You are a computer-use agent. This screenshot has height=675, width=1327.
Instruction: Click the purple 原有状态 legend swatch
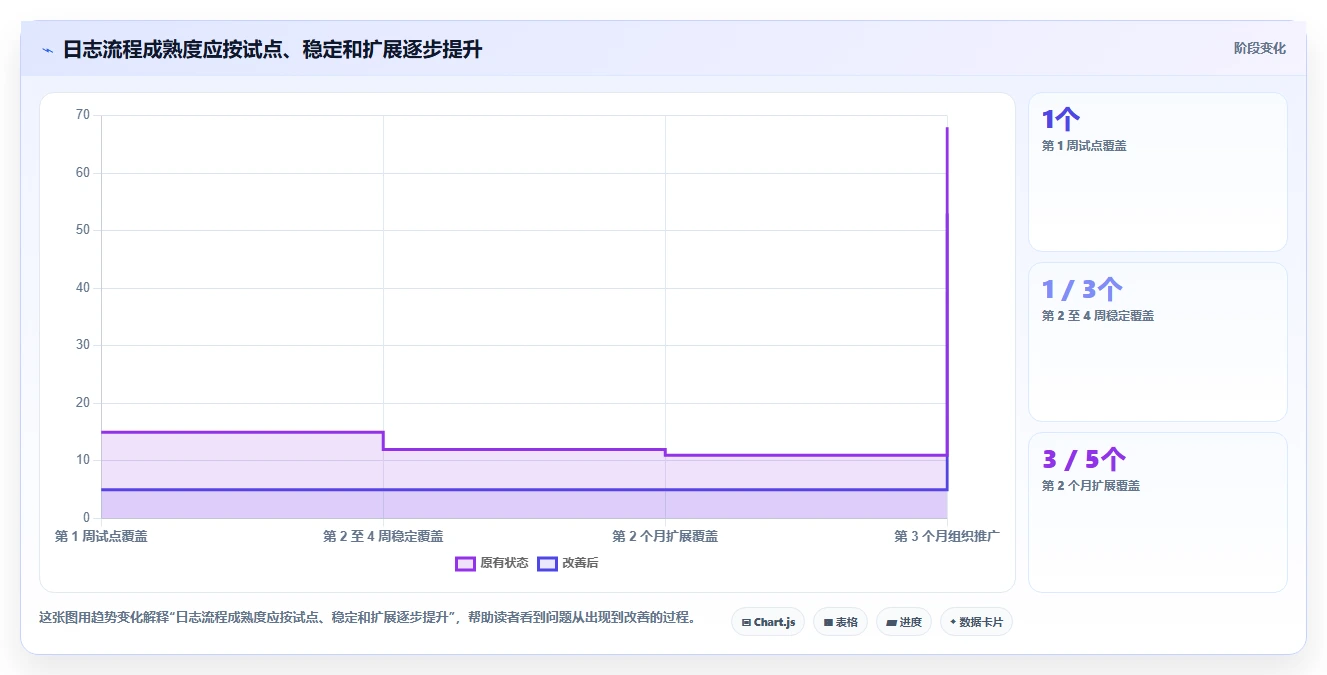pyautogui.click(x=465, y=563)
